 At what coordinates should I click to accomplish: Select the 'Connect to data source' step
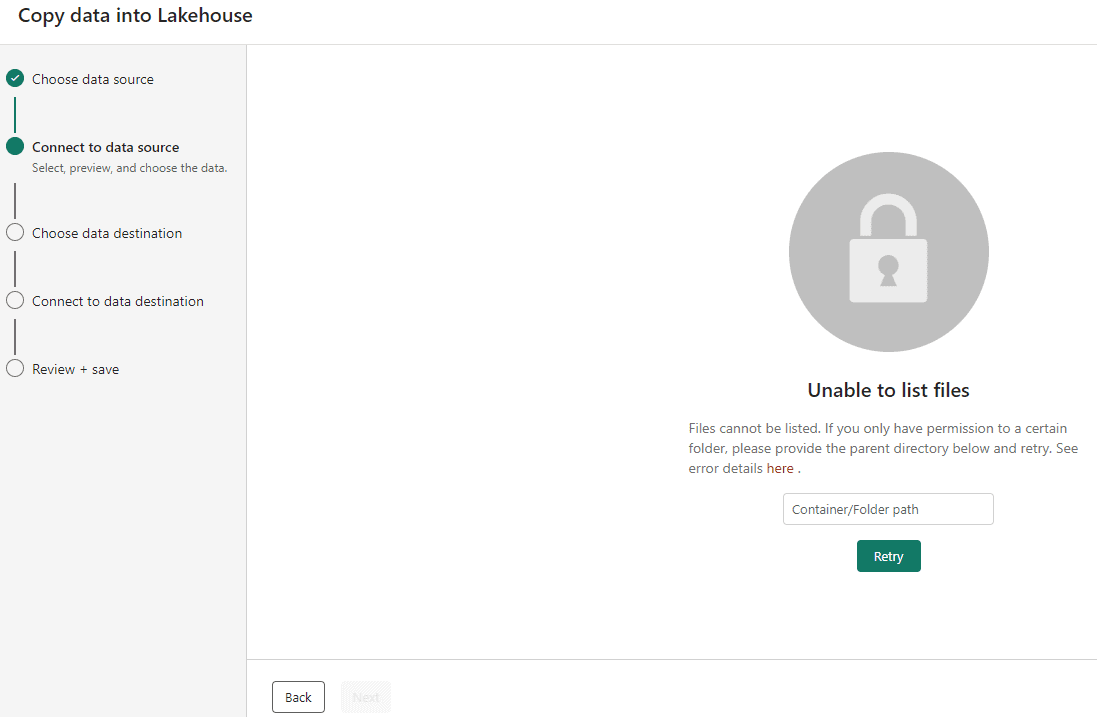click(x=106, y=147)
